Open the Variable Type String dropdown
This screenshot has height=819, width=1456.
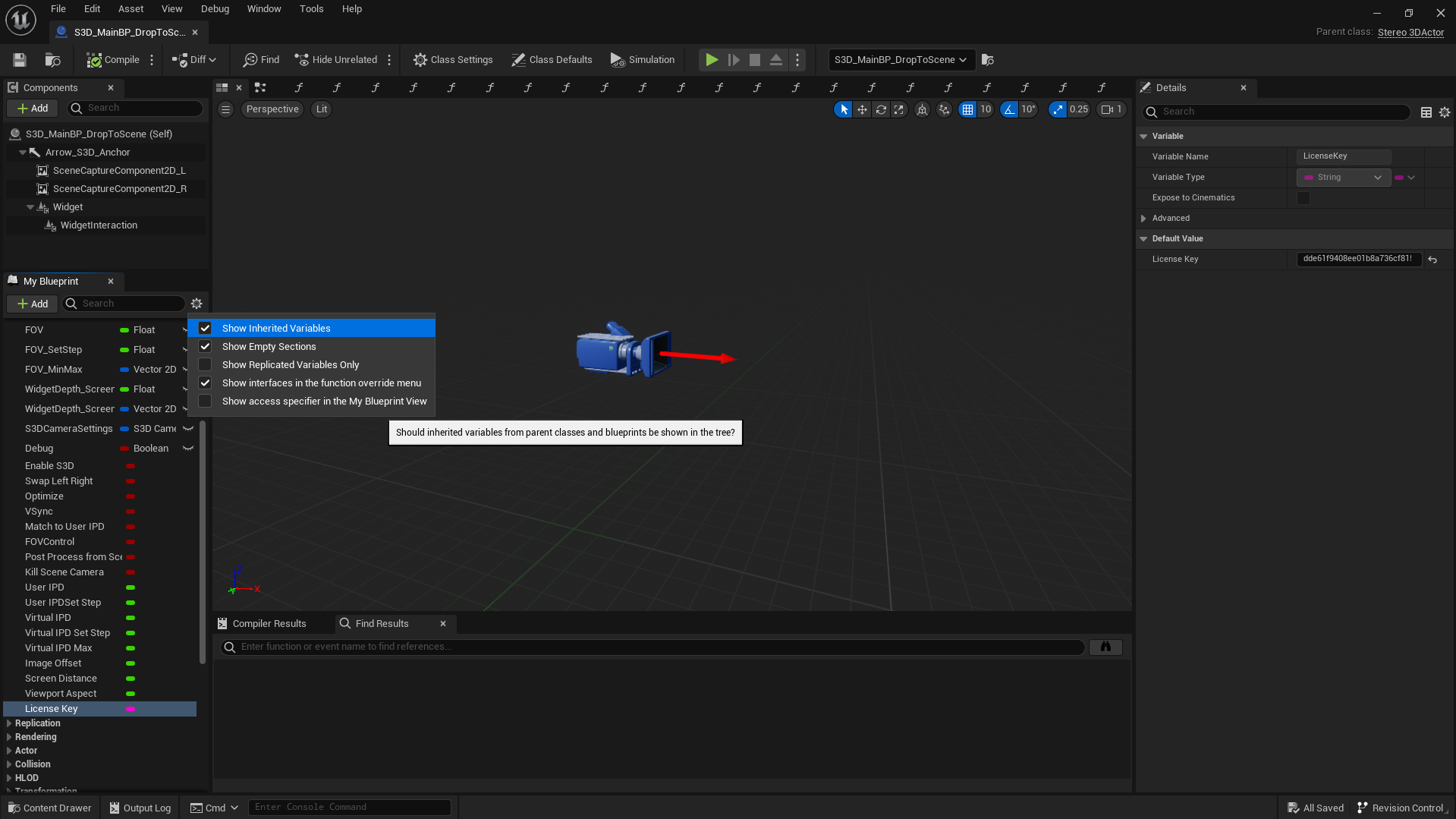click(1343, 178)
